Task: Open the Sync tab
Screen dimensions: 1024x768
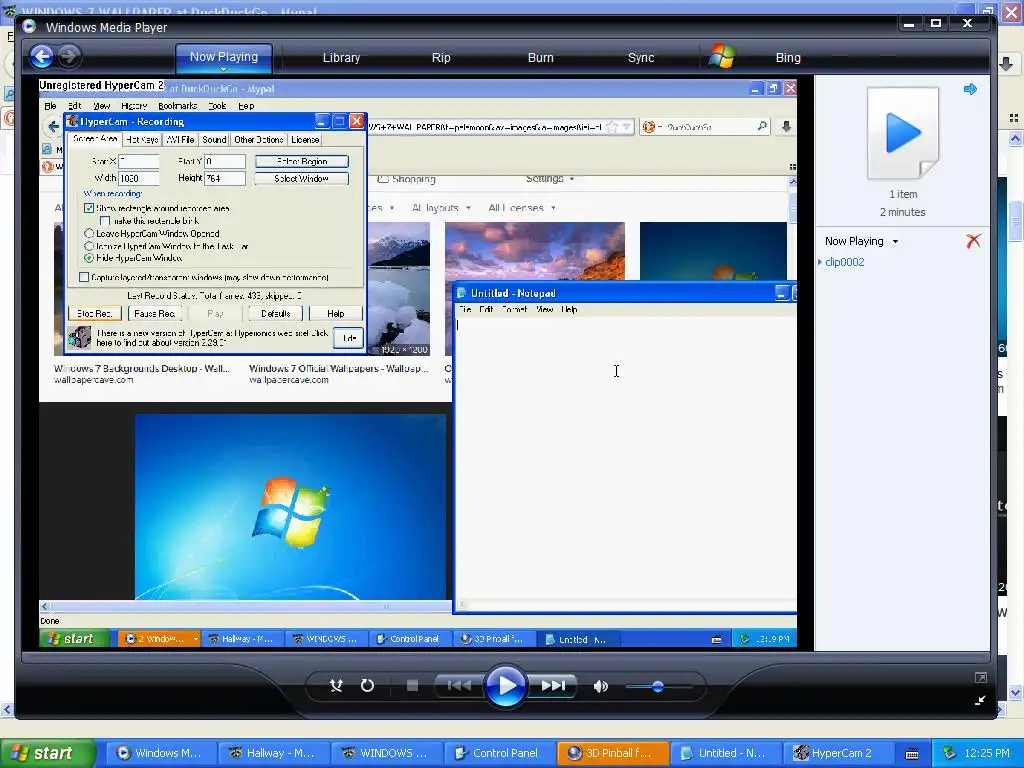Action: [641, 57]
